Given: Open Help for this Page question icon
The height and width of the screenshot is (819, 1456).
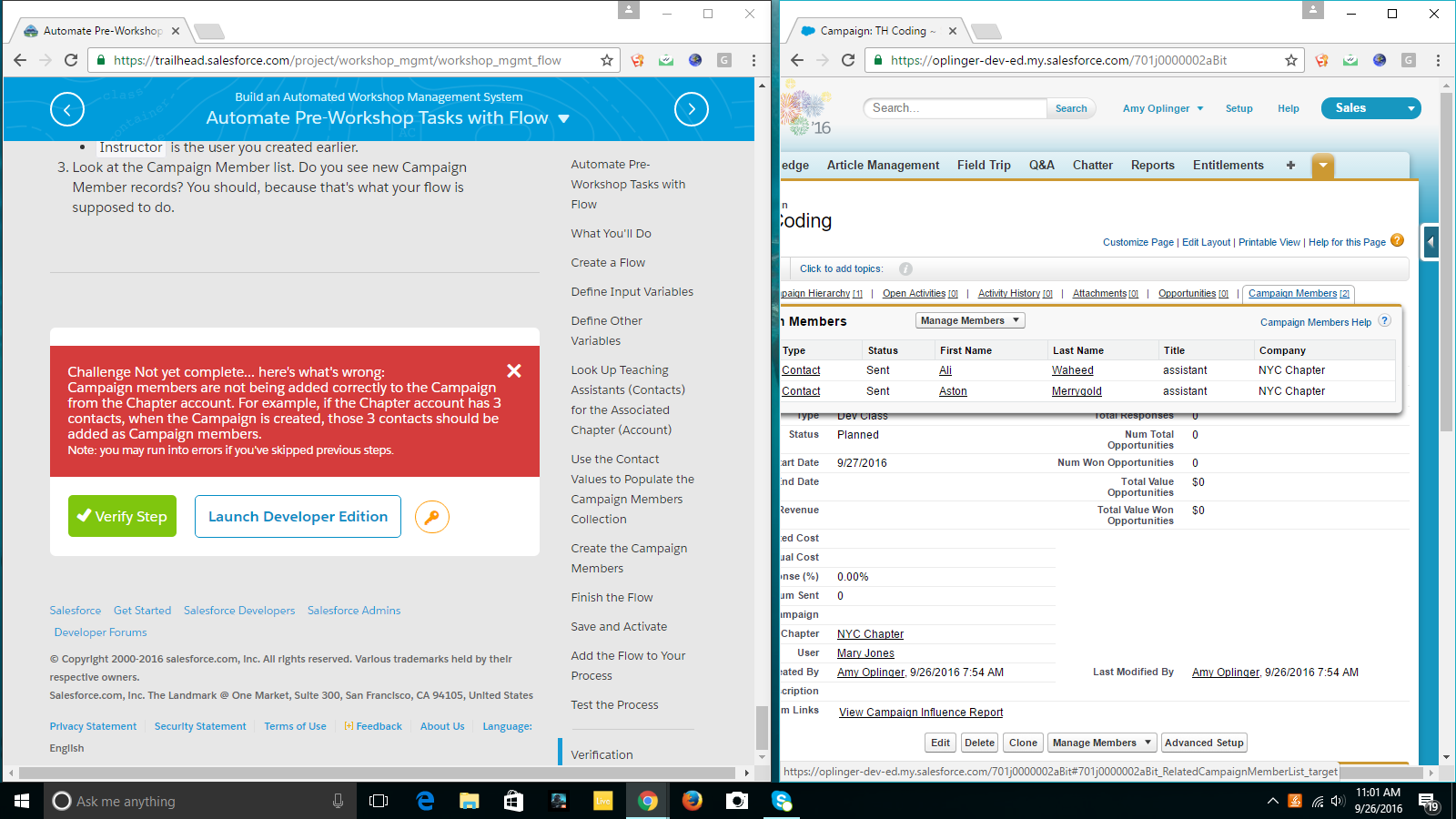Looking at the screenshot, I should [1398, 241].
